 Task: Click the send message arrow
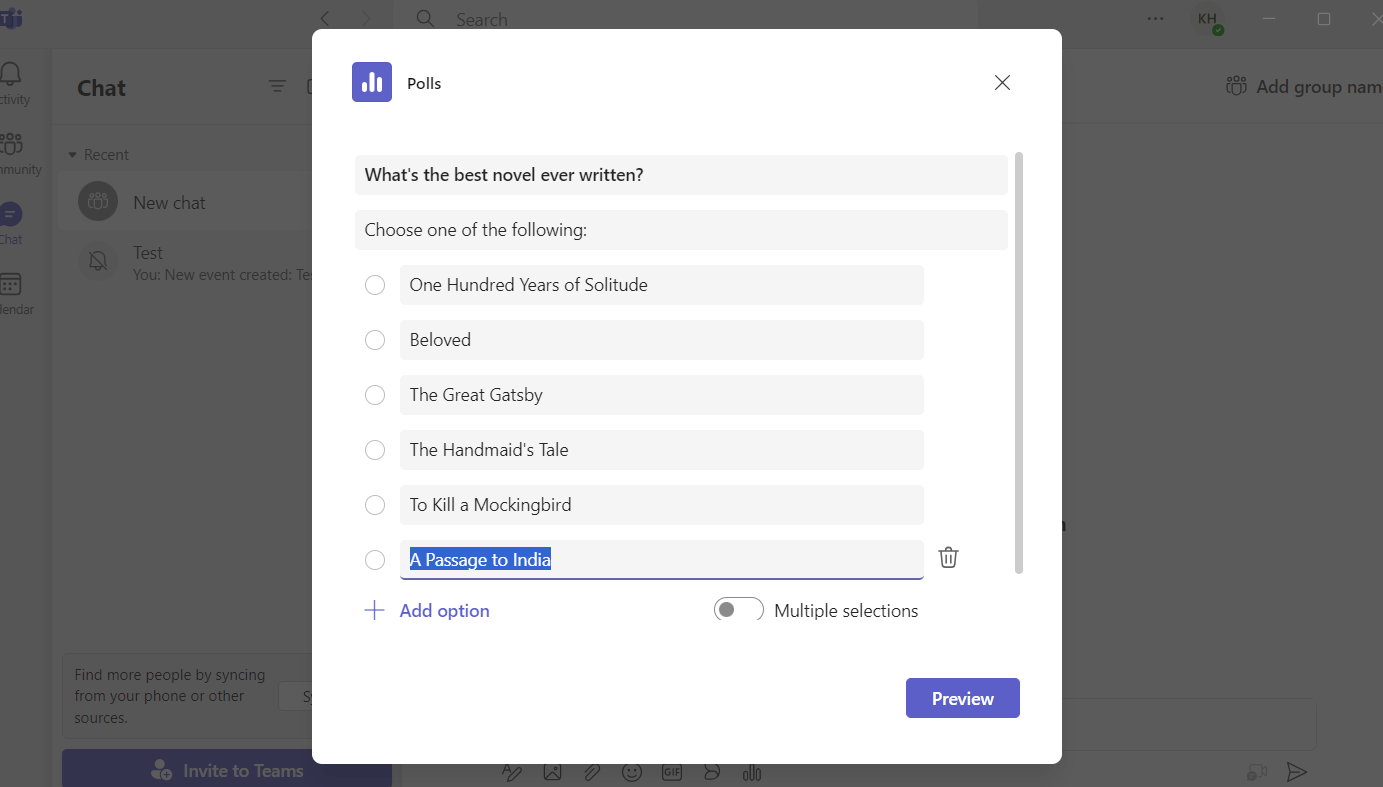point(1296,772)
